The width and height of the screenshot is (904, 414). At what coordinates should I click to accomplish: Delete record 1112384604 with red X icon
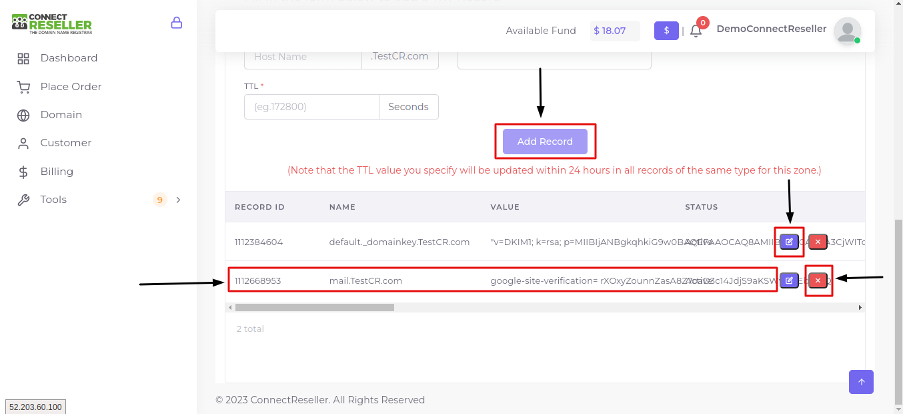point(818,242)
